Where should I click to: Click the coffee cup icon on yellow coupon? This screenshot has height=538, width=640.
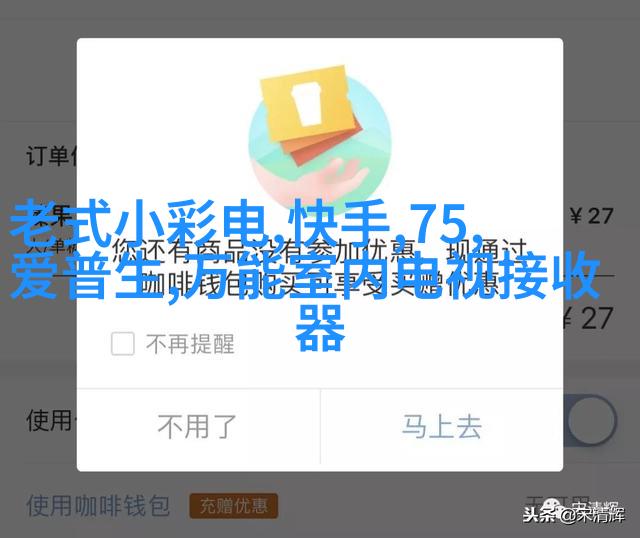click(309, 103)
